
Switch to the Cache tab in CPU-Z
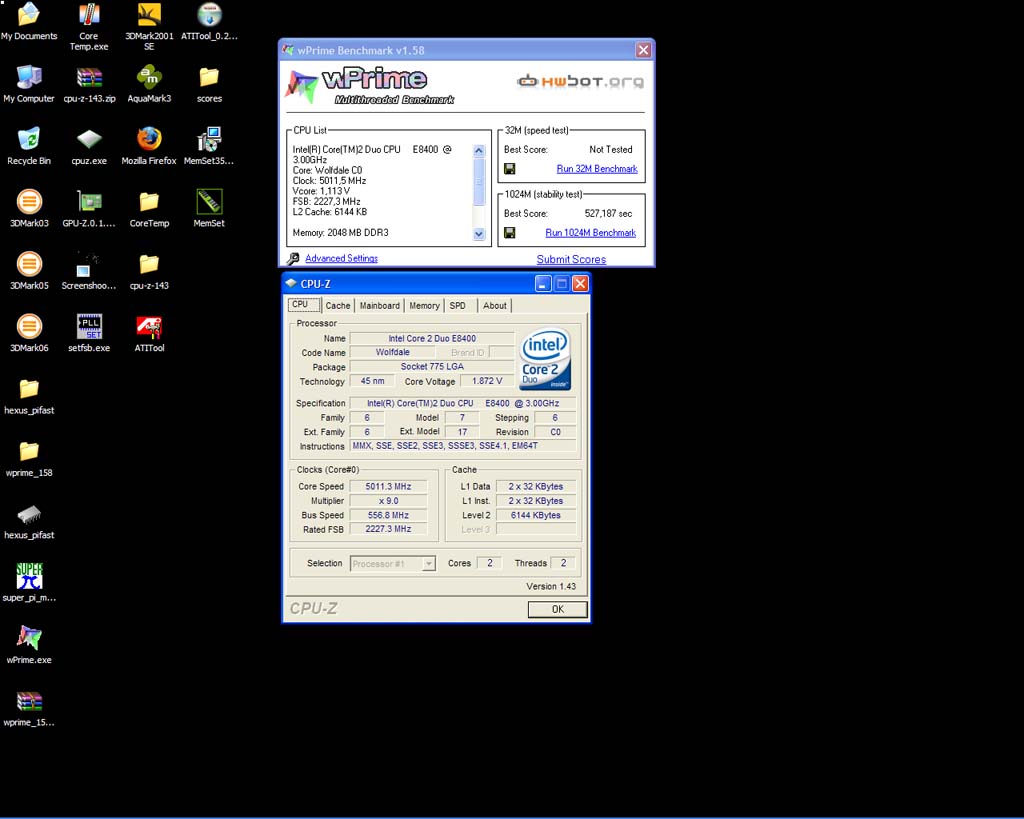[x=338, y=306]
